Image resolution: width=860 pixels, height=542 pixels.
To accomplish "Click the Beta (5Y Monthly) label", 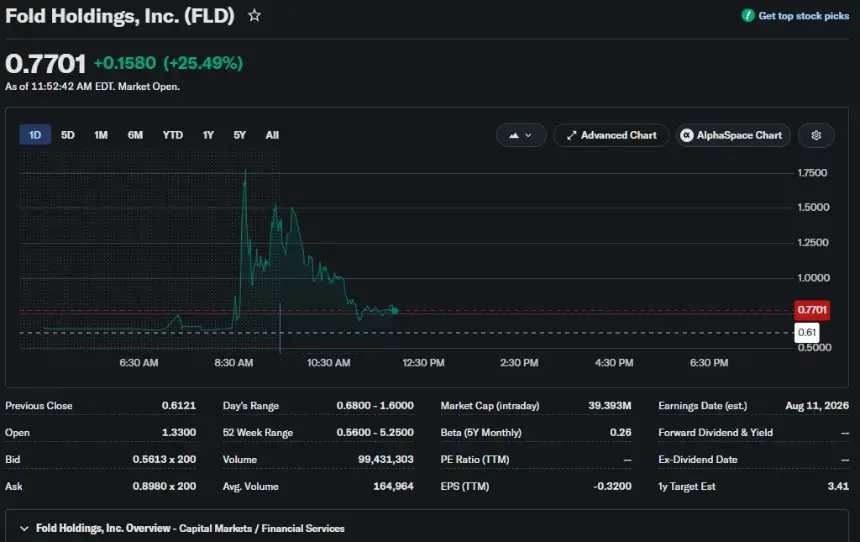I will coord(481,433).
